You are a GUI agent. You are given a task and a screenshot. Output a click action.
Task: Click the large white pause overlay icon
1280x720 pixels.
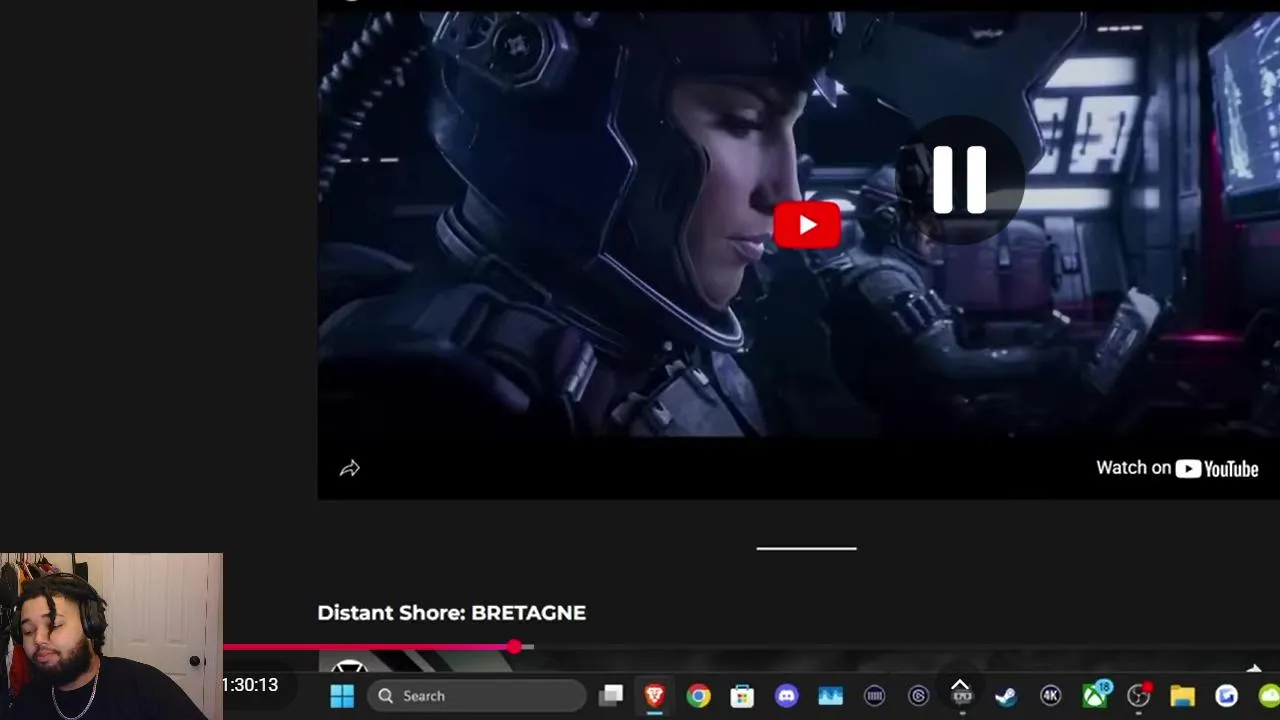(959, 180)
